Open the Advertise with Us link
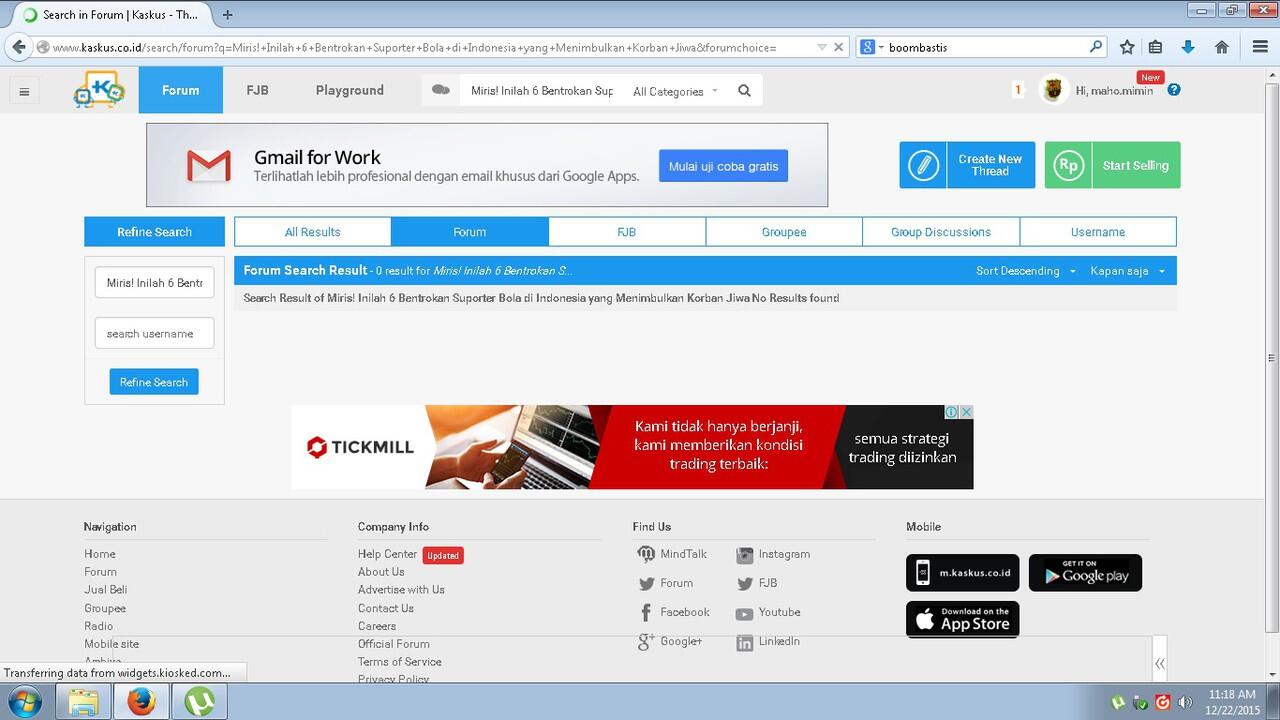 click(x=401, y=590)
